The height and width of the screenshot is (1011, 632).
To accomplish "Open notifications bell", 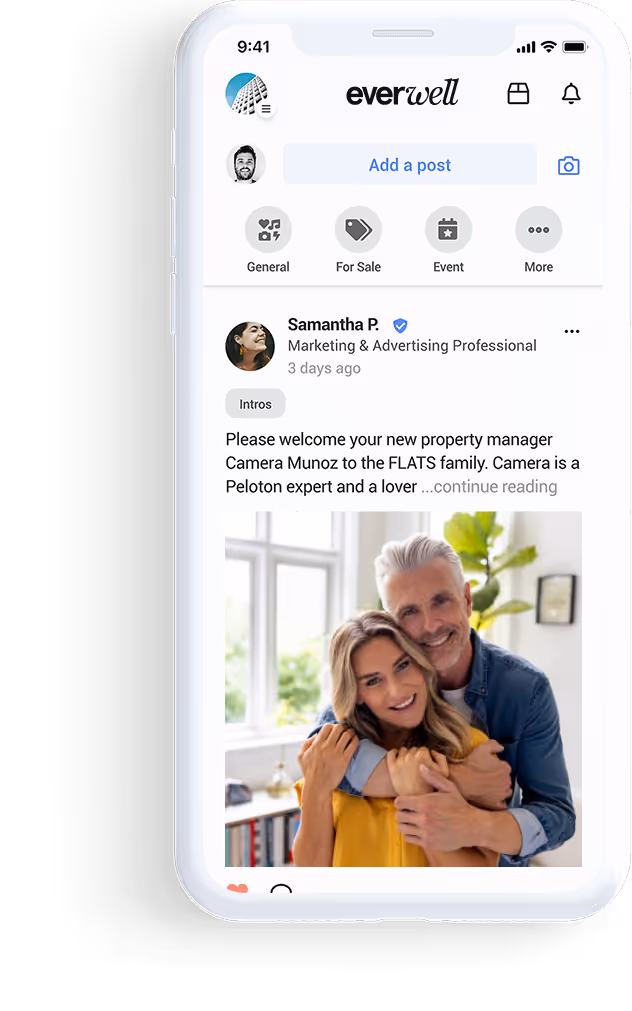I will click(571, 93).
